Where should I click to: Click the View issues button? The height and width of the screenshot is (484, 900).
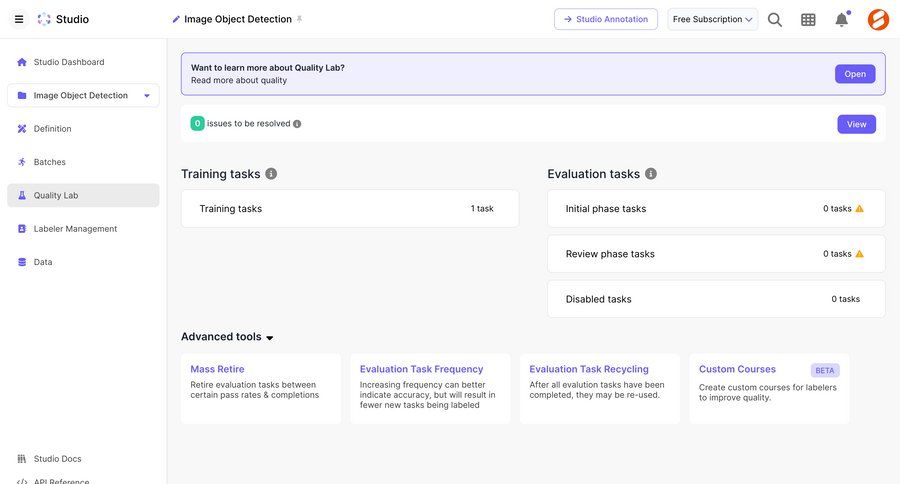[x=856, y=124]
